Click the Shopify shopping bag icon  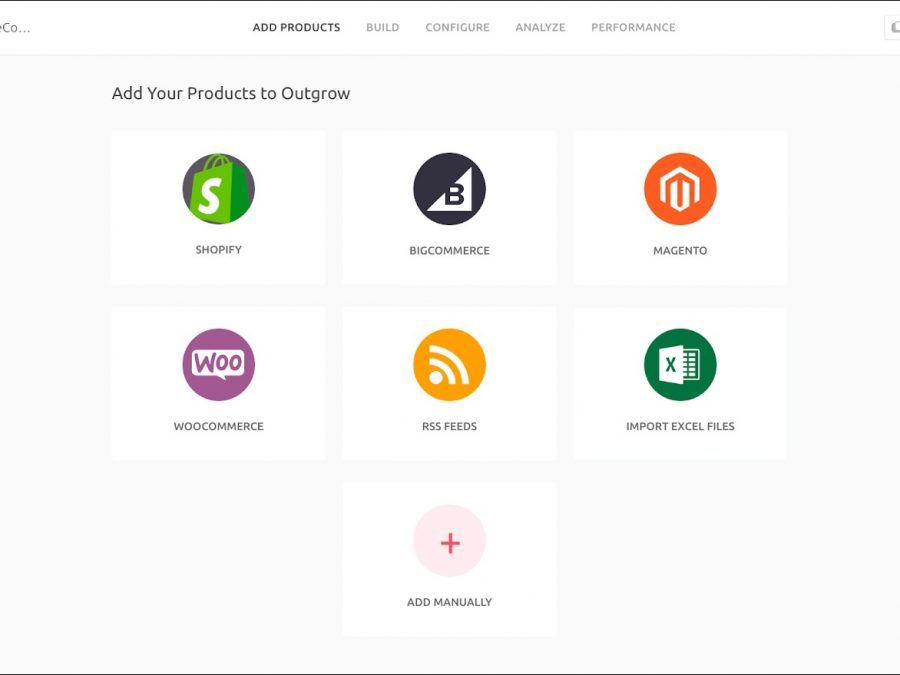218,189
